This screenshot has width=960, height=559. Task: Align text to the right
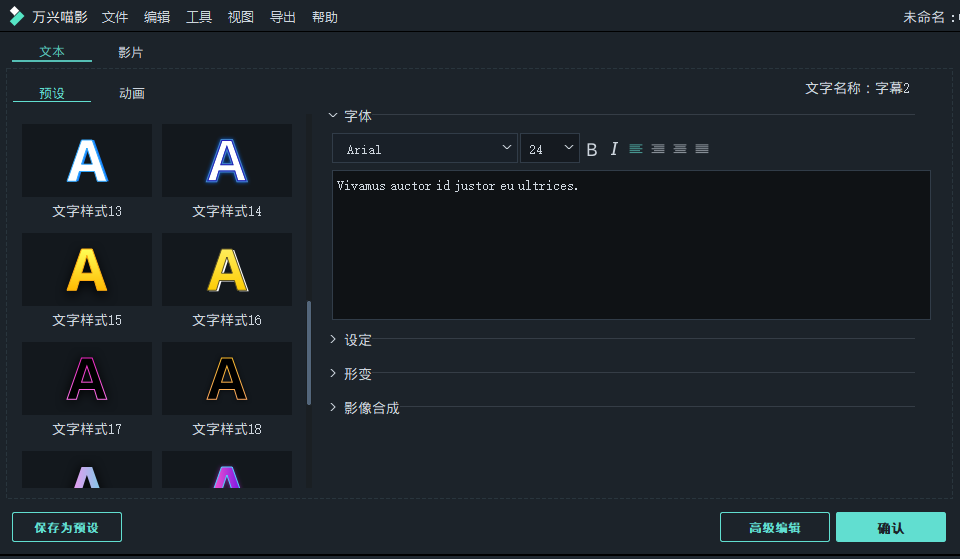(680, 149)
